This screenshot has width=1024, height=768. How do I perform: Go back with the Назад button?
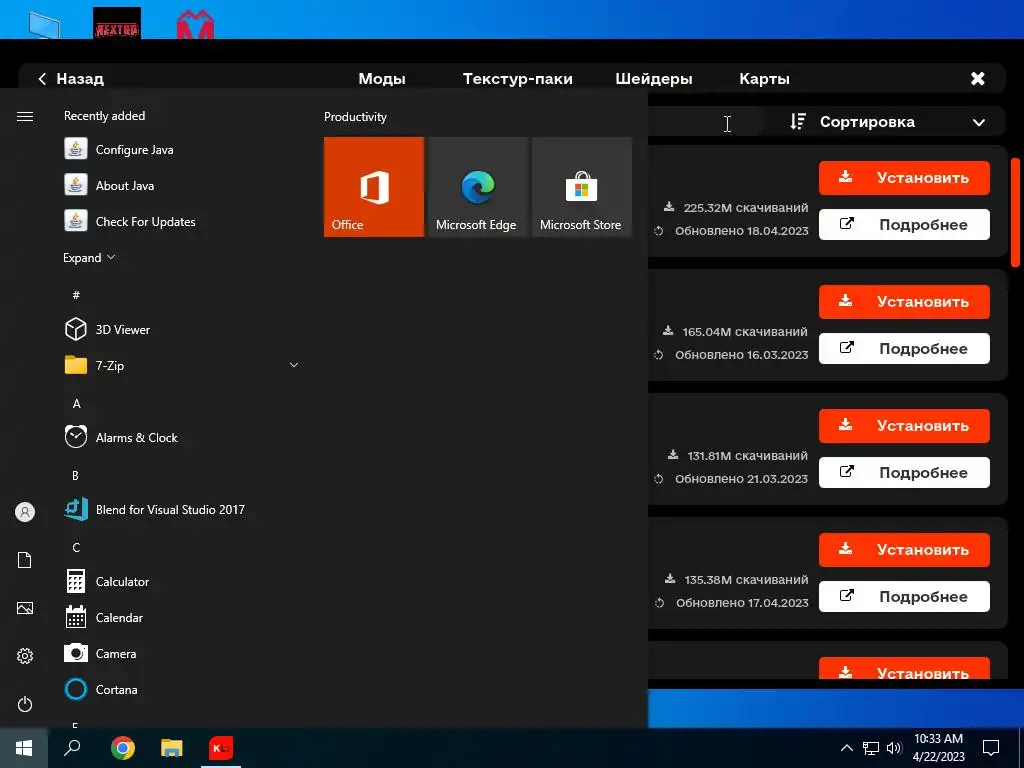coord(71,79)
